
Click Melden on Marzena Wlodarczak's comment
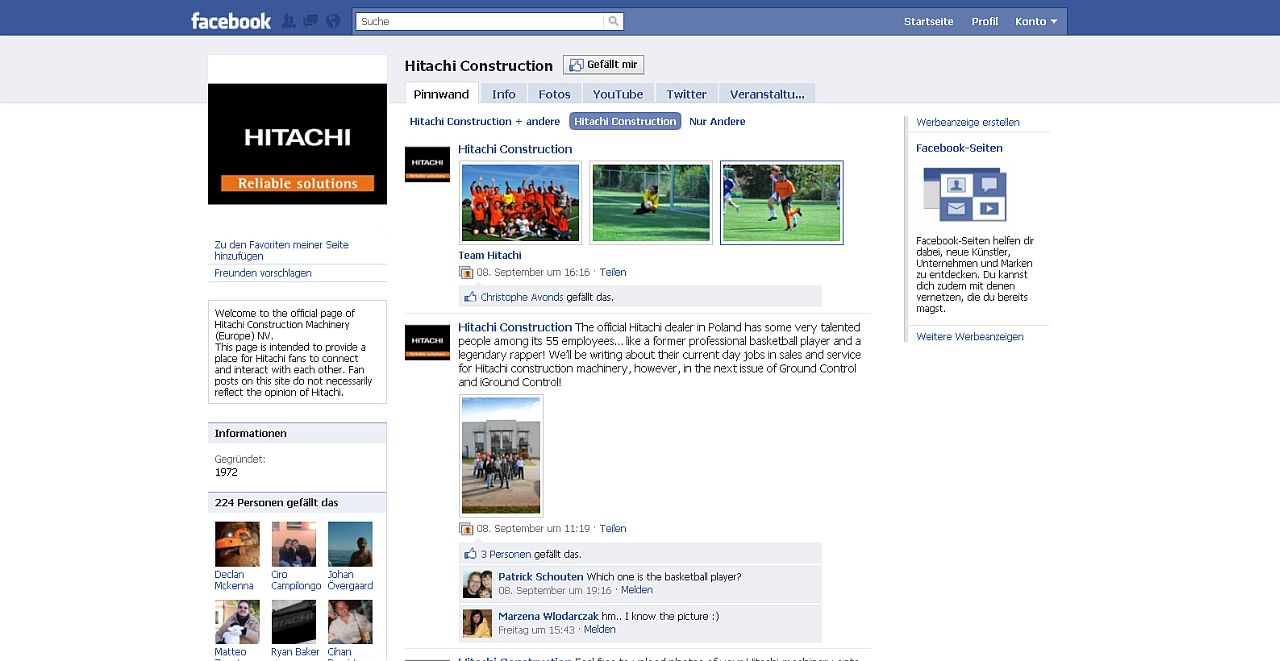tap(600, 629)
